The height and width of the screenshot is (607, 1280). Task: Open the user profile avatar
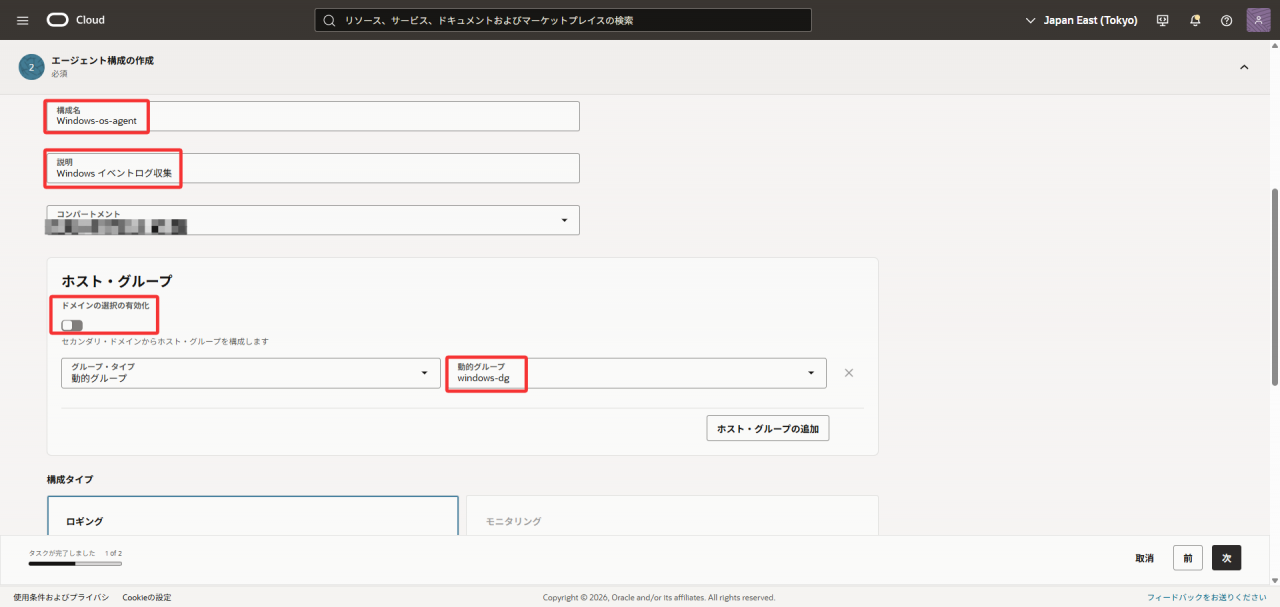pos(1258,20)
